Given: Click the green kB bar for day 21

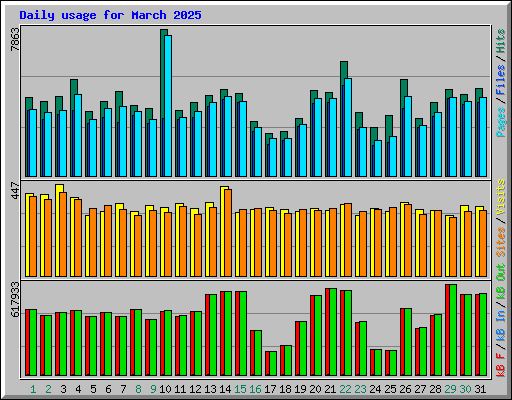Looking at the screenshot, I should (x=333, y=332).
